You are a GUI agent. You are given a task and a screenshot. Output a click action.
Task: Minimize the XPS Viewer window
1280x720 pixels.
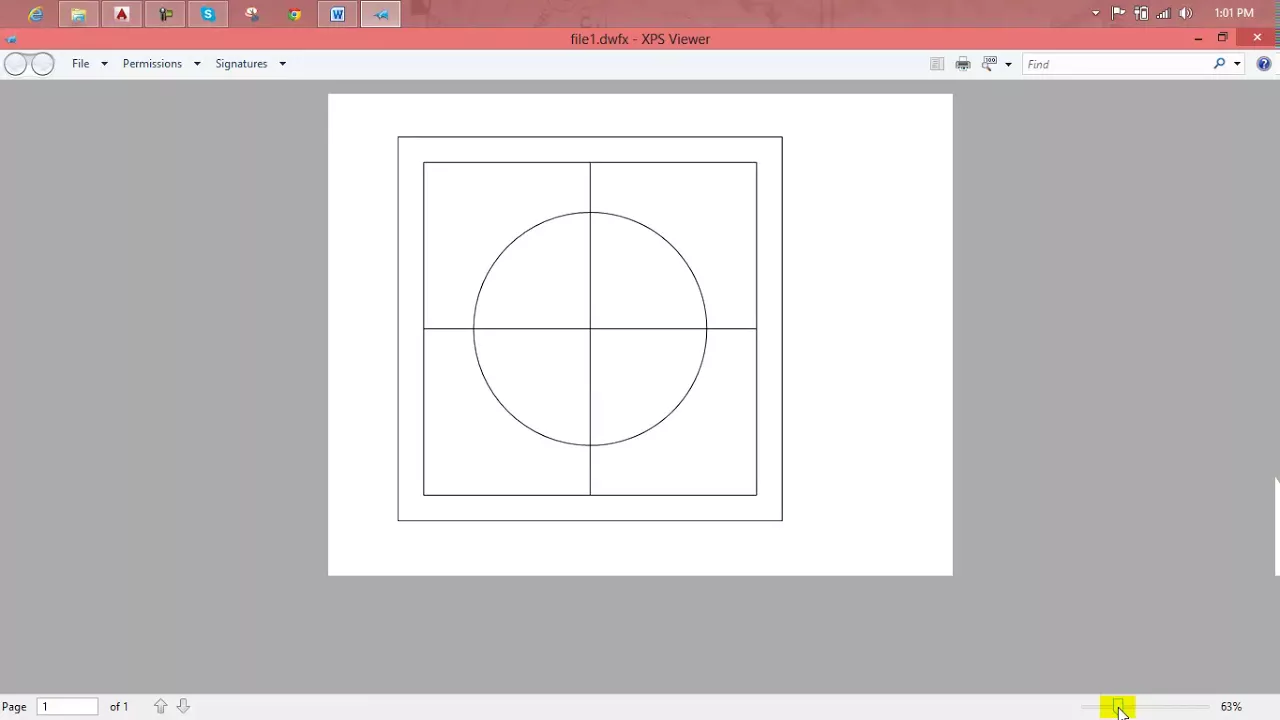click(x=1198, y=38)
